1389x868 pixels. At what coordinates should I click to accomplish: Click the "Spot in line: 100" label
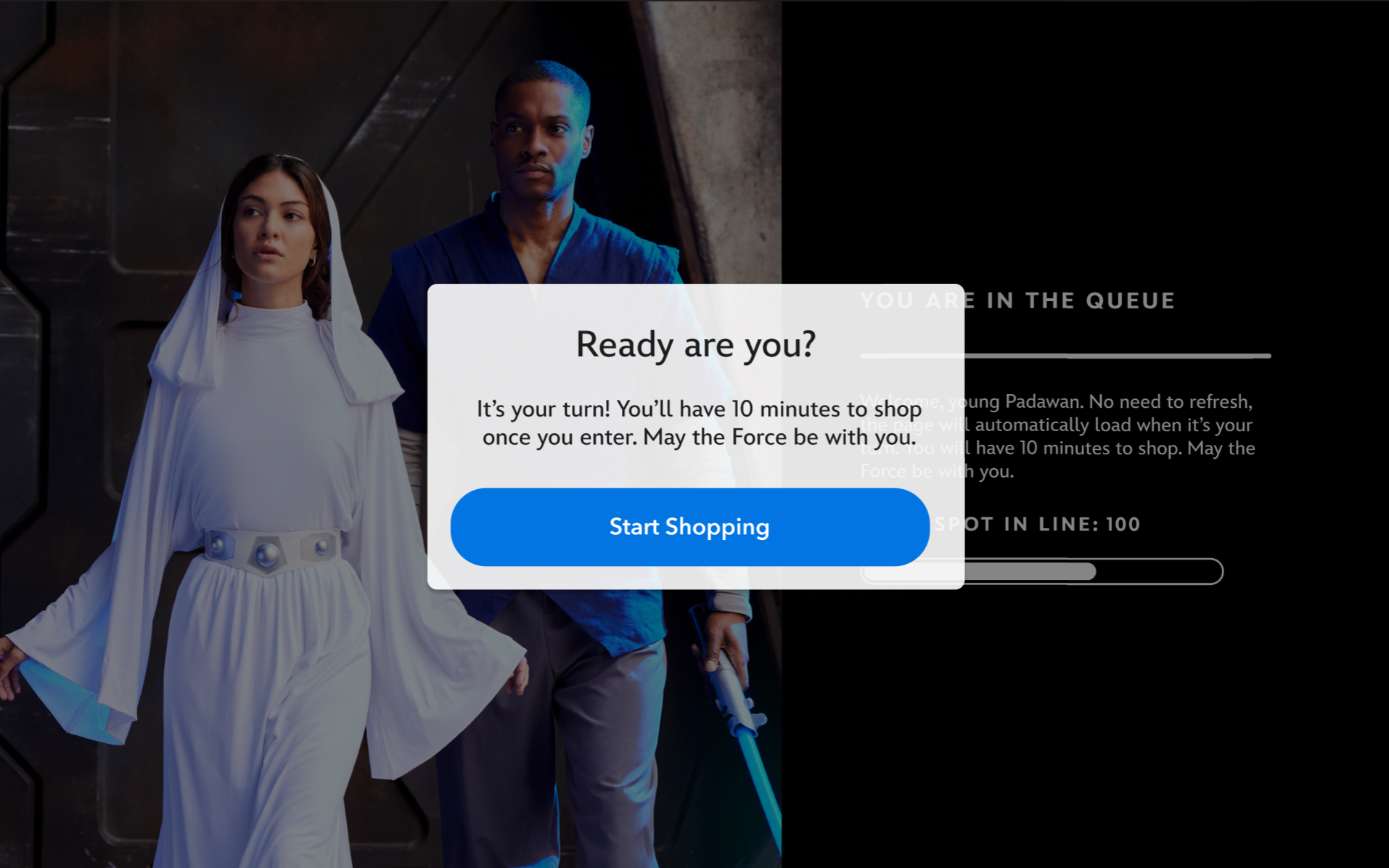tap(1037, 524)
